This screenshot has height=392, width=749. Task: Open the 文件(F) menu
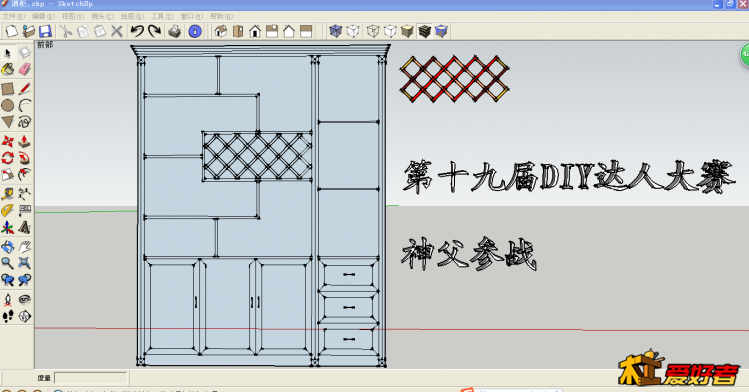pos(13,16)
